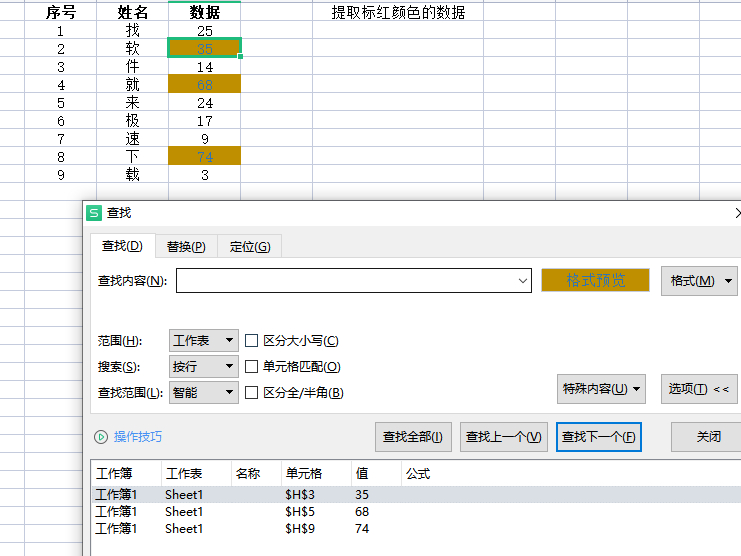This screenshot has height=556, width=741.
Task: Toggle the 单元格匹配(O) checkbox
Action: pos(251,367)
